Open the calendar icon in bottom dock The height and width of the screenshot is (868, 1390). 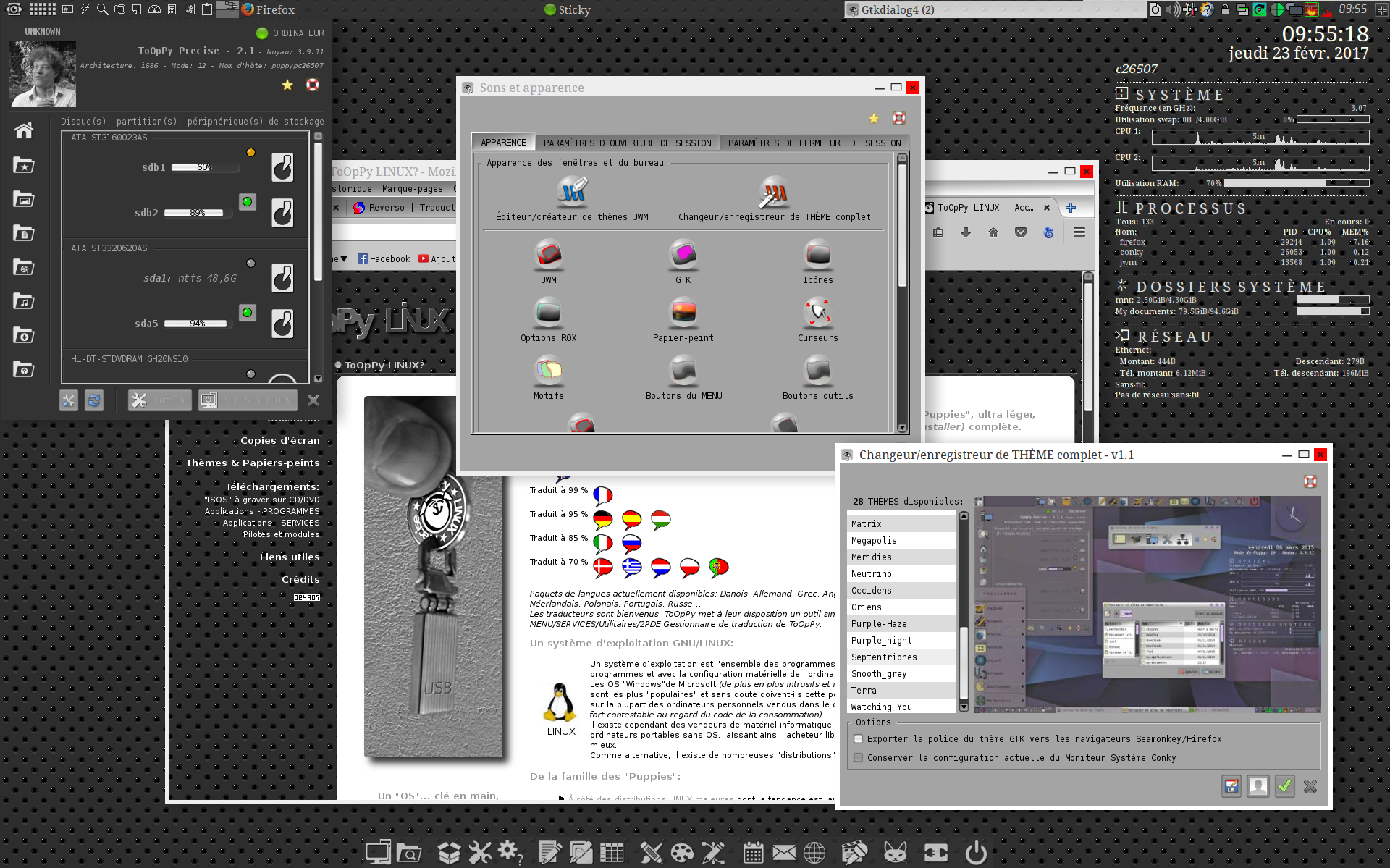(754, 853)
